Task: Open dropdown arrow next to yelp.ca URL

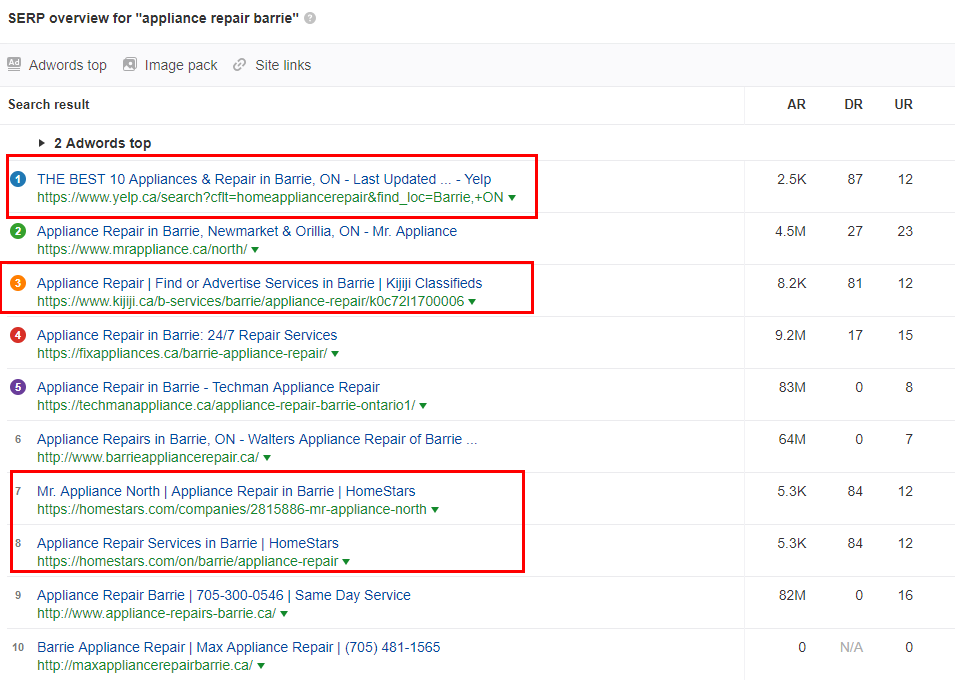Action: click(512, 198)
